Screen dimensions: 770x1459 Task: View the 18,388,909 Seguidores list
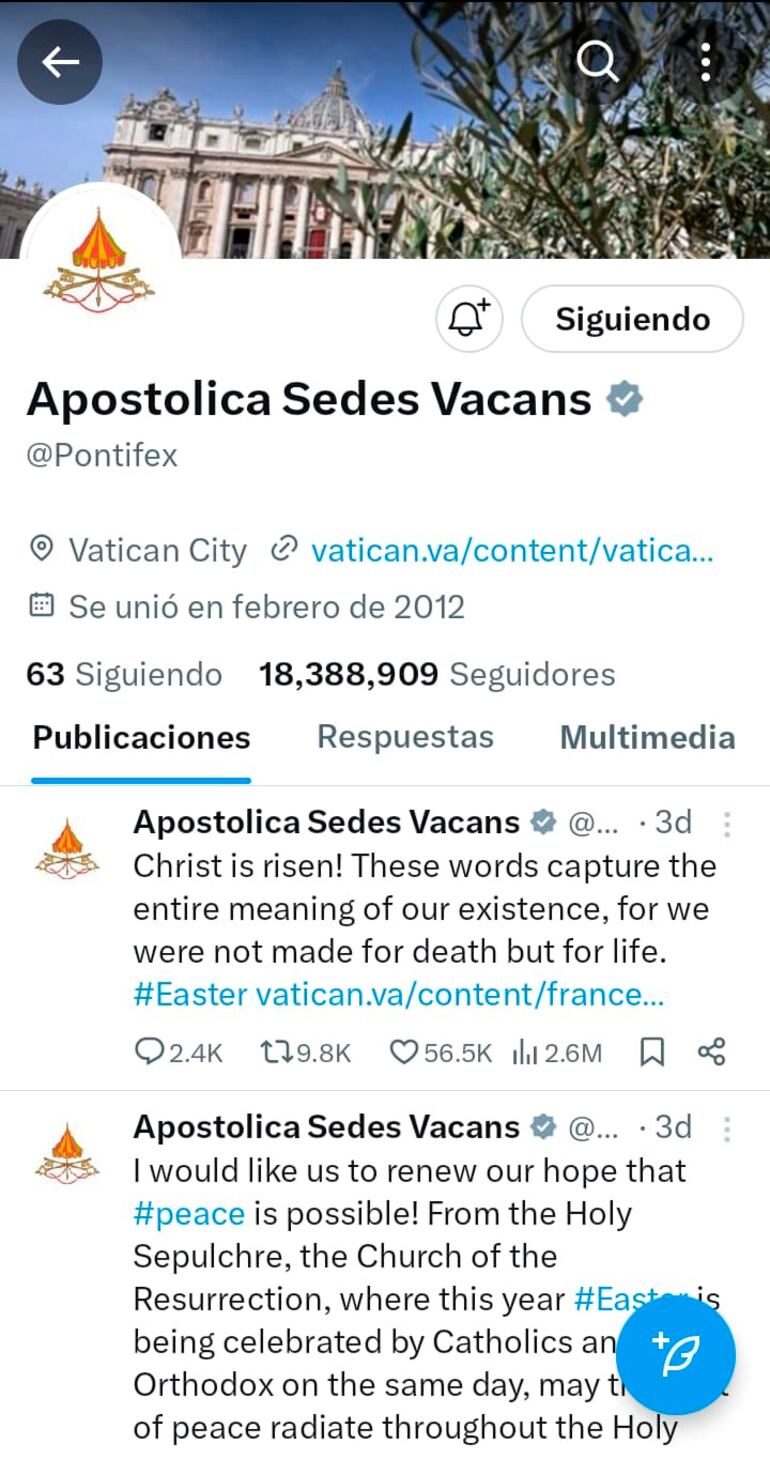(437, 675)
